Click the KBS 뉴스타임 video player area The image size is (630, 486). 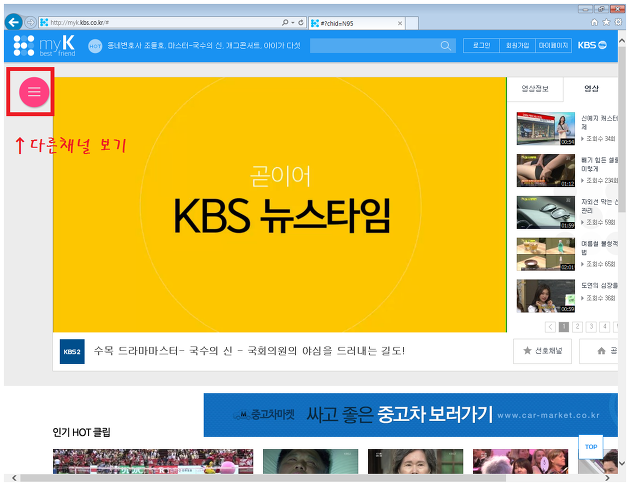[280, 205]
